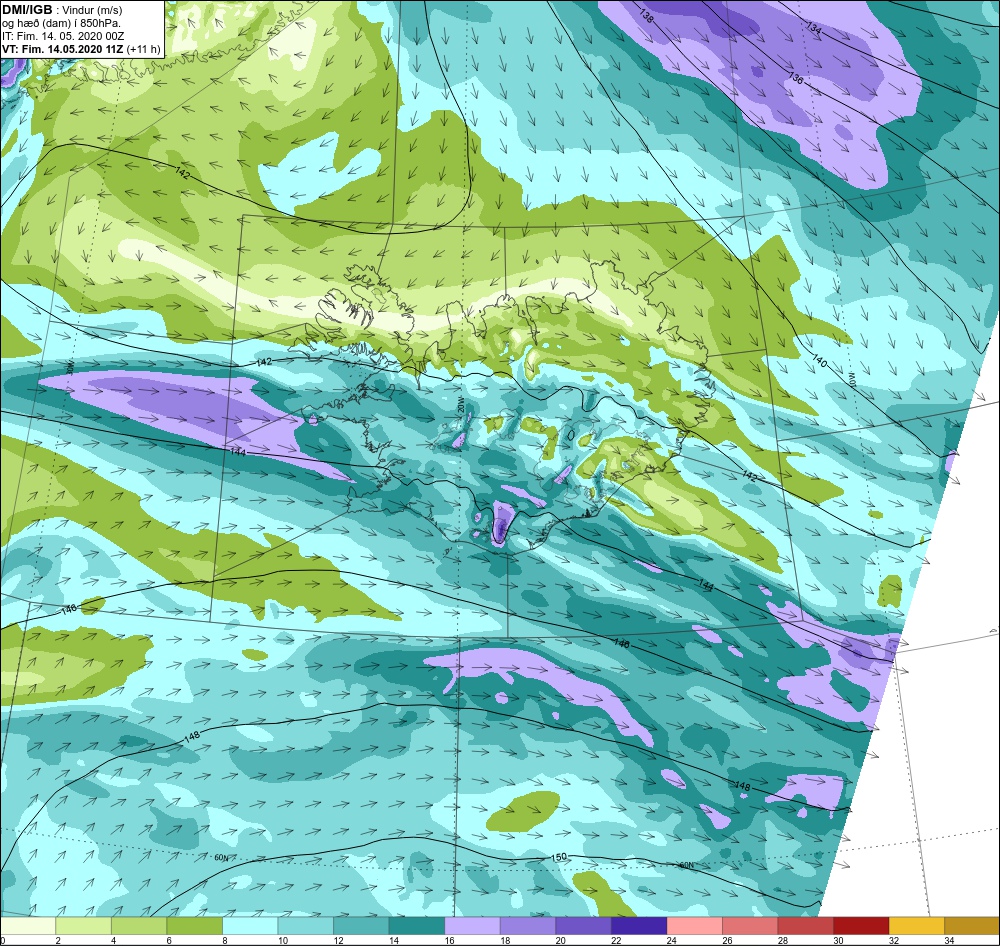1000x946 pixels.
Task: Pick the dark indigo 22–24 m/s legend swatch
Action: (638, 926)
